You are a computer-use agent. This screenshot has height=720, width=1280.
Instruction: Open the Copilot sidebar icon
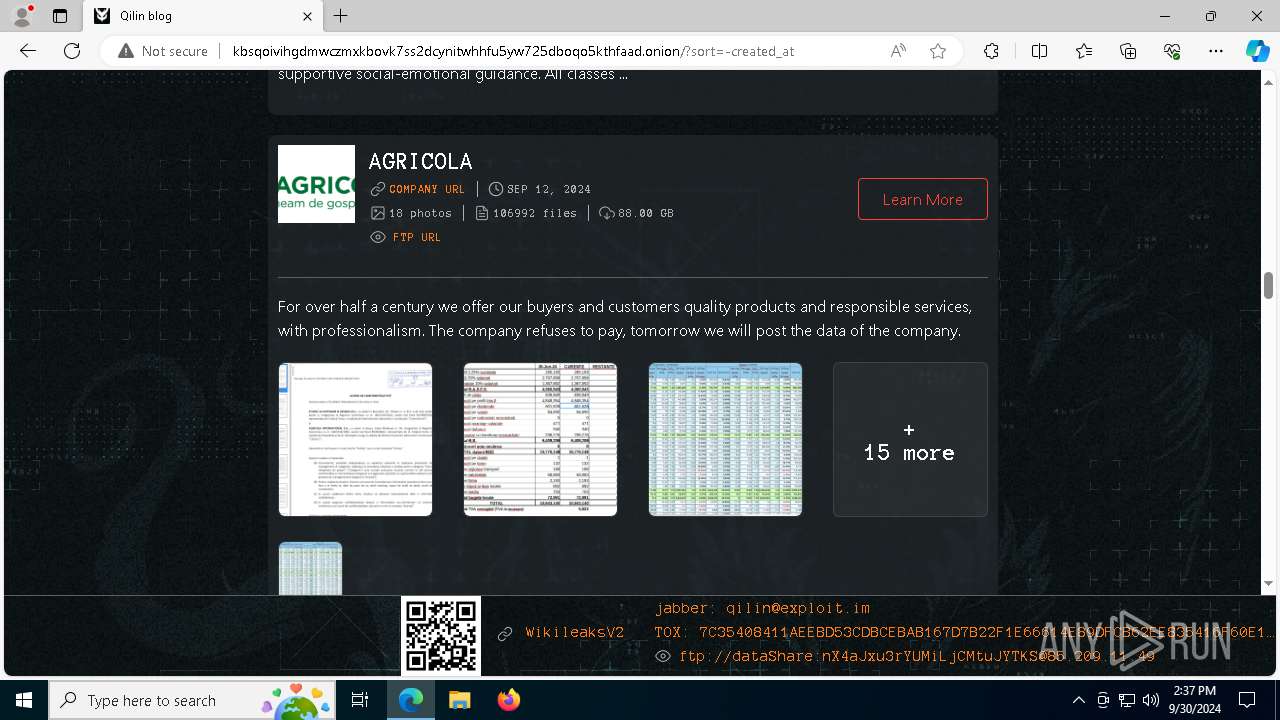coord(1257,51)
